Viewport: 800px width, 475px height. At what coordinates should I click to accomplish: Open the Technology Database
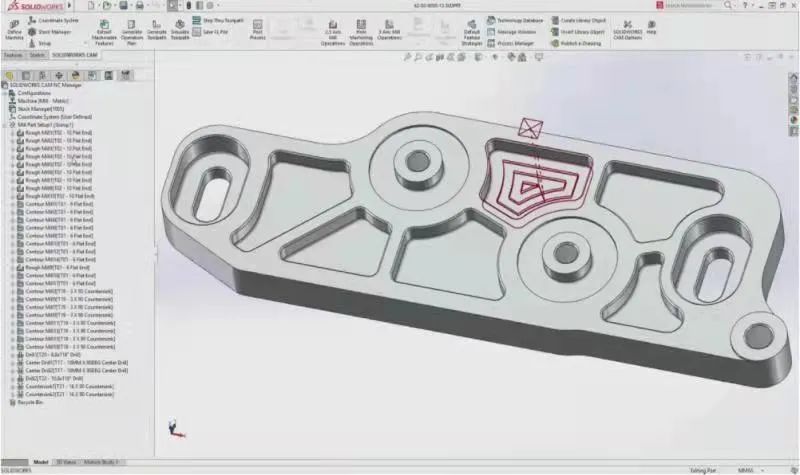[518, 20]
